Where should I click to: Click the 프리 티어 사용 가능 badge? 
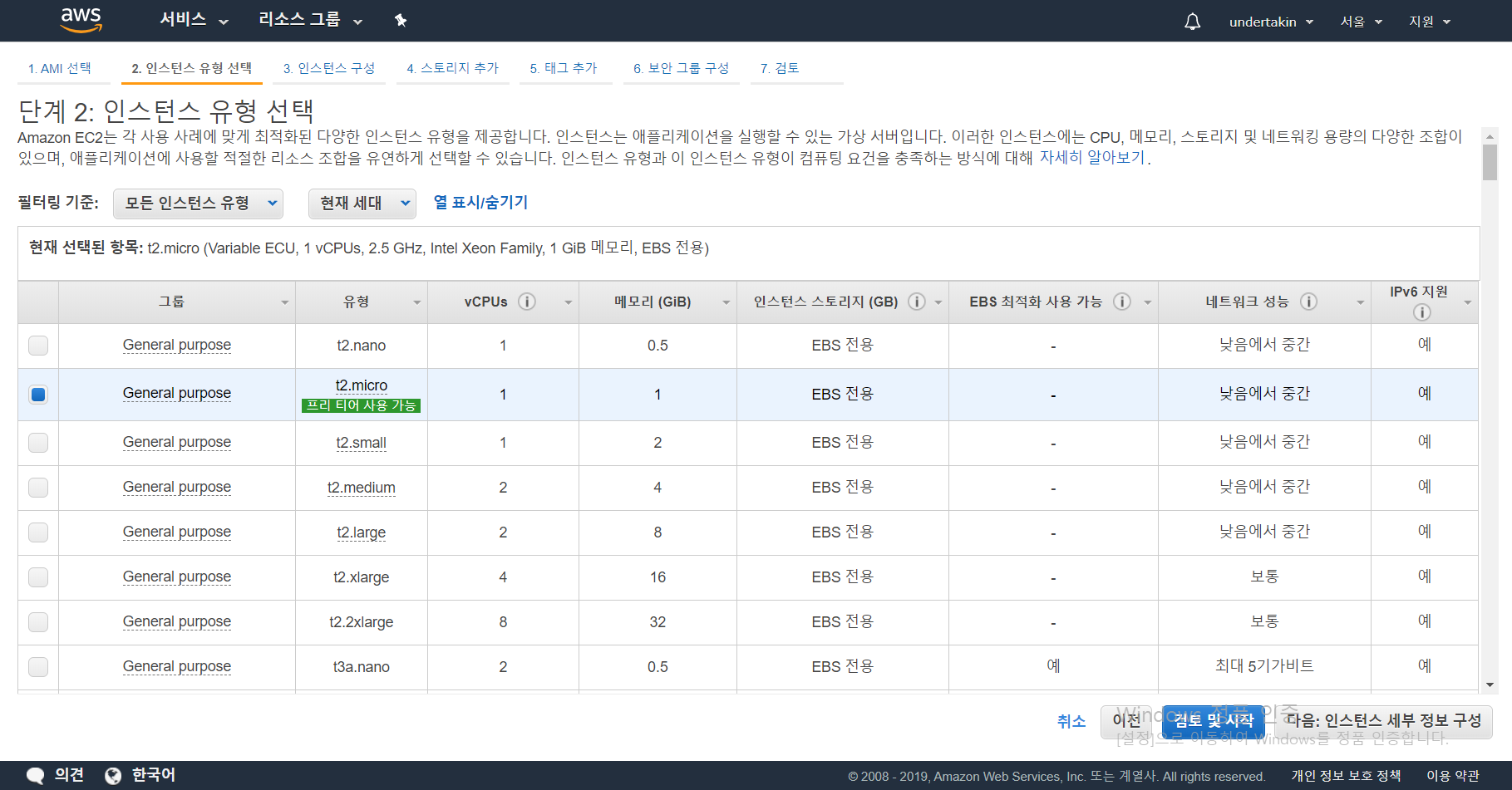click(x=362, y=405)
